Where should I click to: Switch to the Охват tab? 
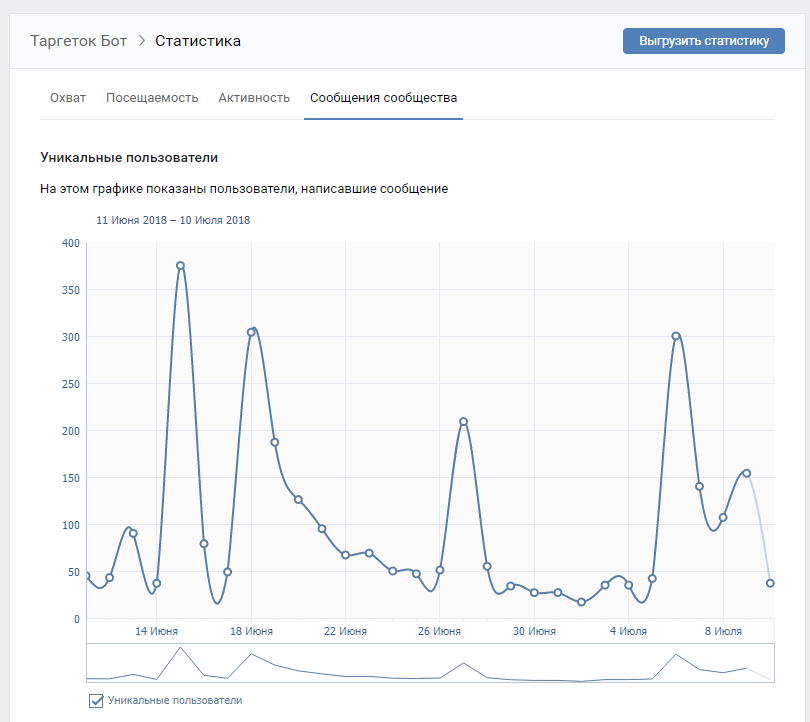click(68, 98)
